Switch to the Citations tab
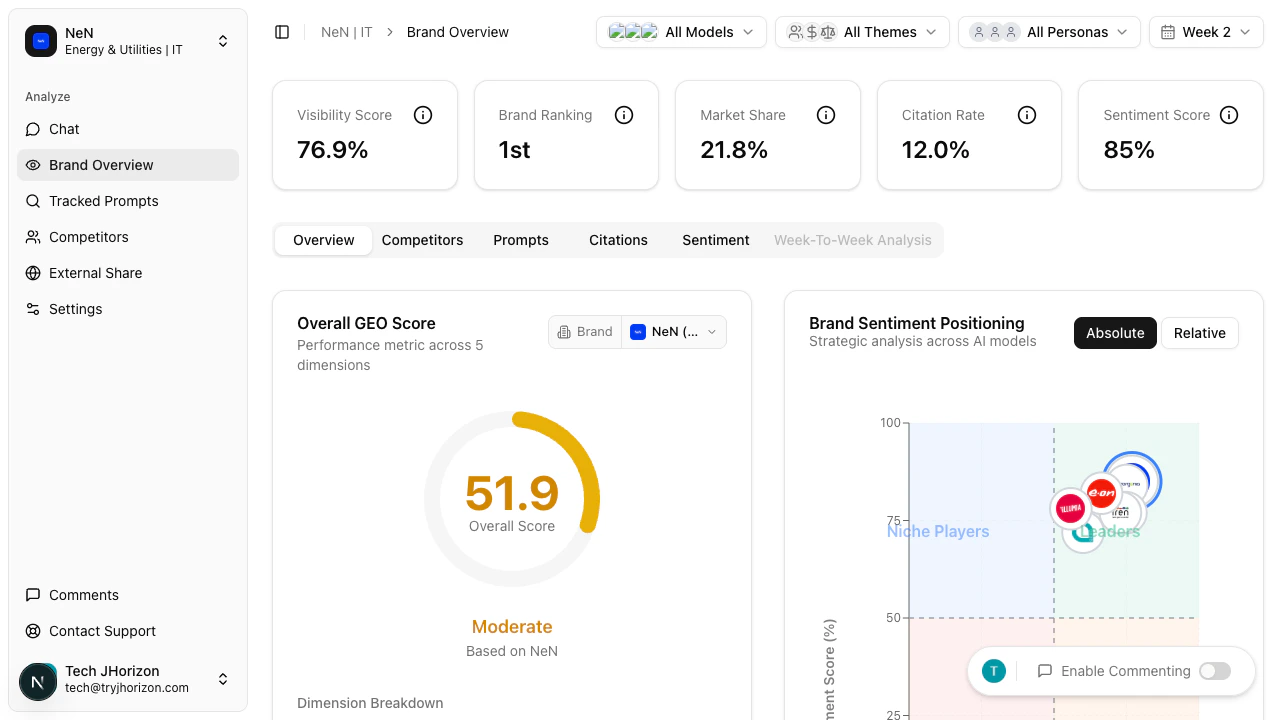 click(617, 240)
